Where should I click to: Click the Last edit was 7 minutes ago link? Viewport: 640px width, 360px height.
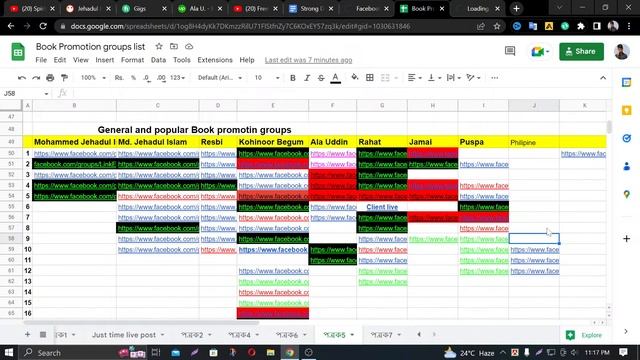(308, 60)
